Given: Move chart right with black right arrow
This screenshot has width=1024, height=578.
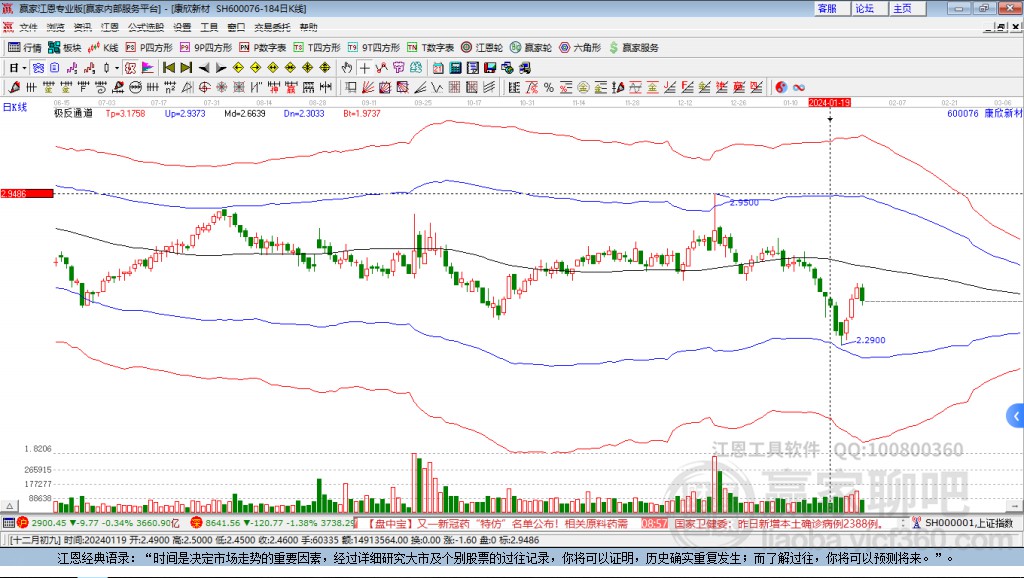Looking at the screenshot, I should (221, 68).
